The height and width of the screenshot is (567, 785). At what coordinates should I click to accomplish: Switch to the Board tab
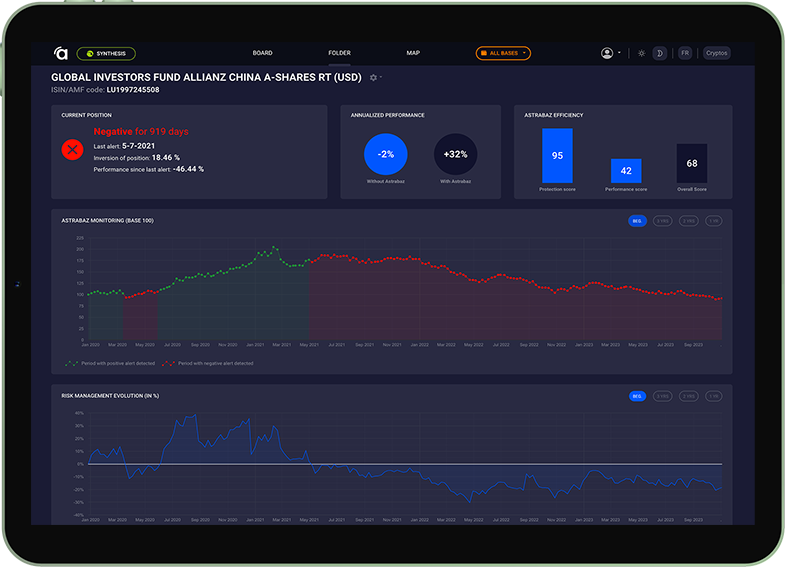262,53
